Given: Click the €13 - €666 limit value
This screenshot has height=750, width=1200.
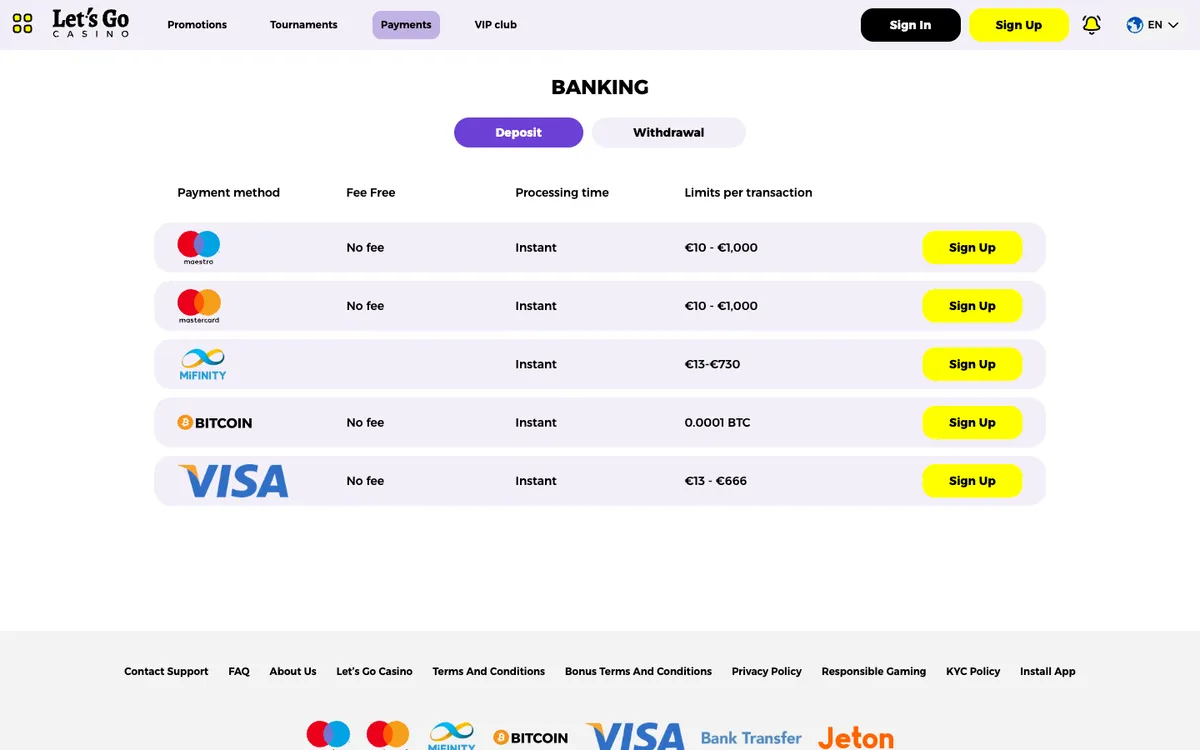Looking at the screenshot, I should click(716, 481).
